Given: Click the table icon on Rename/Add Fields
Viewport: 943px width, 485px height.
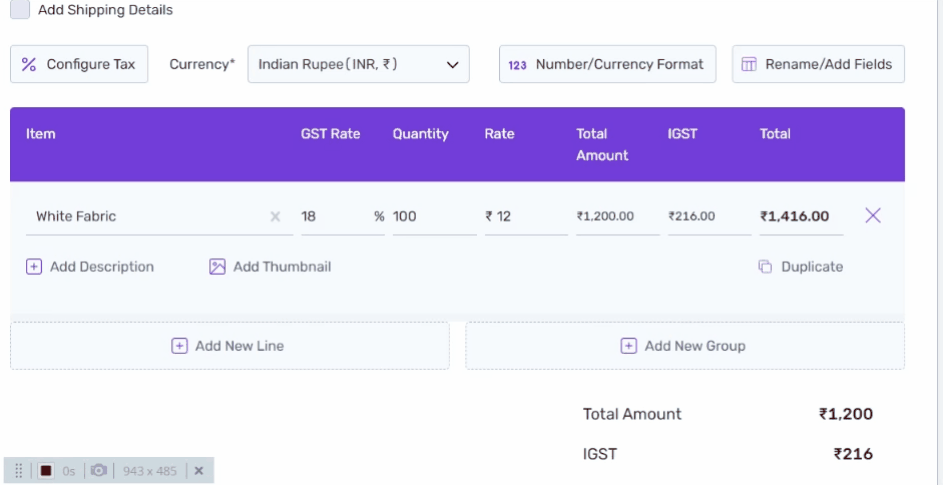Looking at the screenshot, I should pos(749,64).
